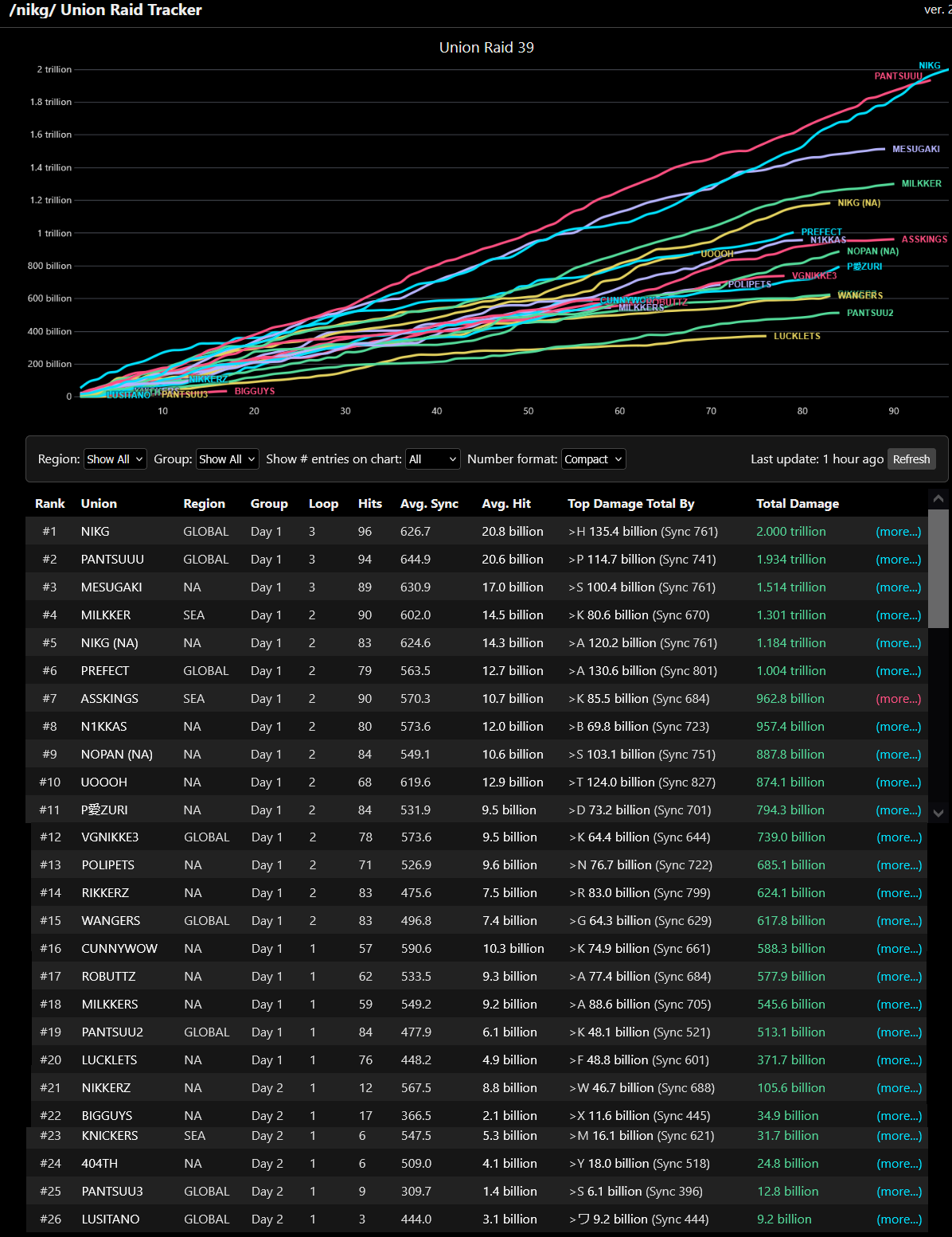The width and height of the screenshot is (952, 1237).
Task: Open the (more...) link for NIKKERZ
Action: tap(899, 1088)
